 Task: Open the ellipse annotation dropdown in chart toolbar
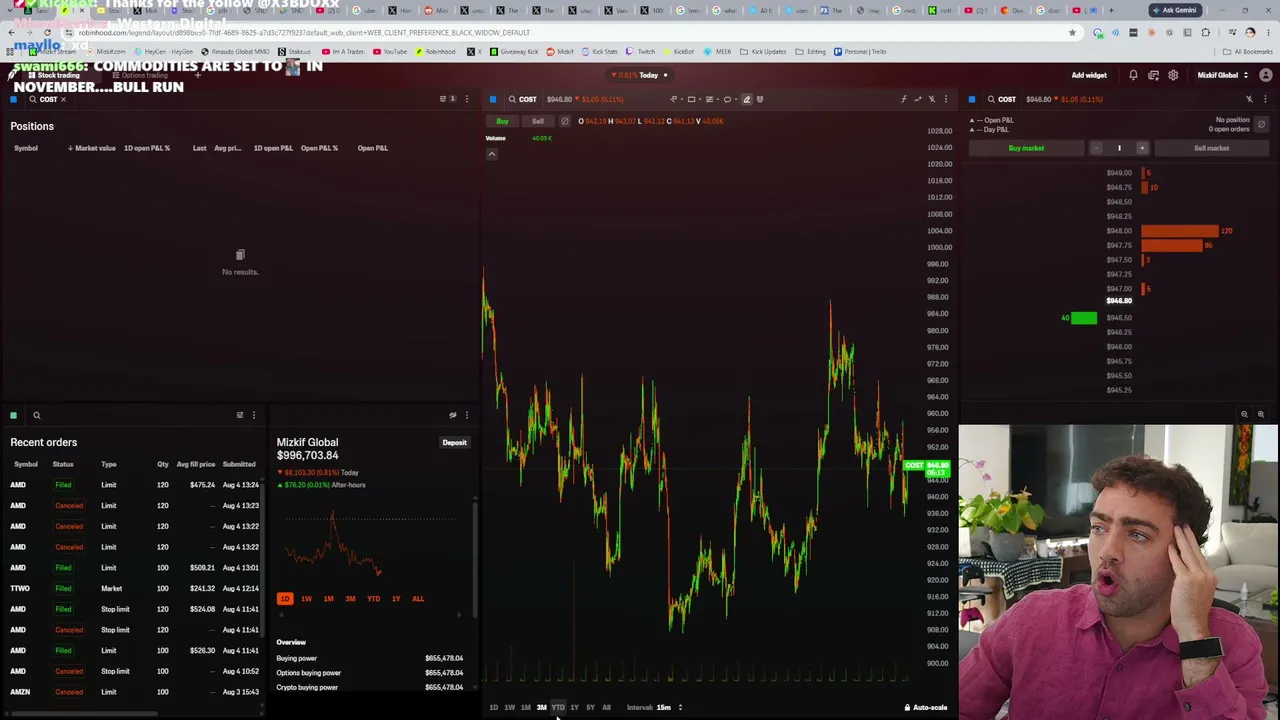pos(729,99)
